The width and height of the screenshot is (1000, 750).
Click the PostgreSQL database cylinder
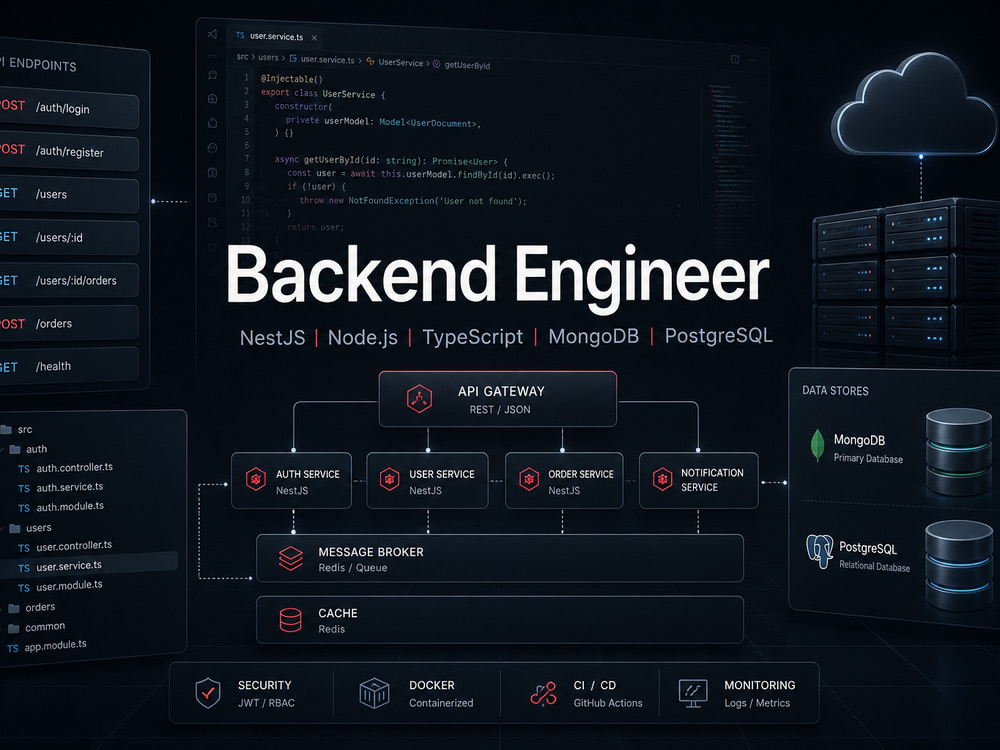coord(959,565)
